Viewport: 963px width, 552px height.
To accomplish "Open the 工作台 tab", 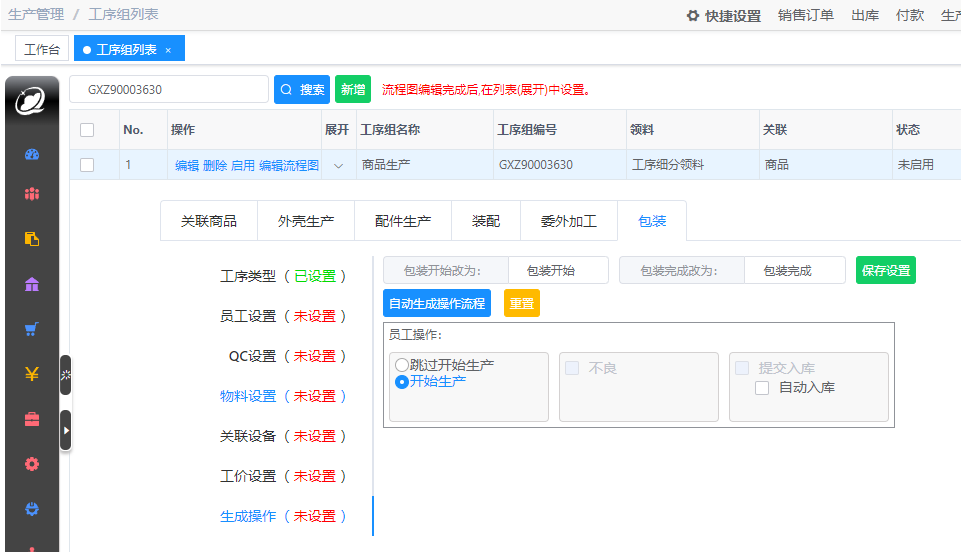I will (42, 50).
